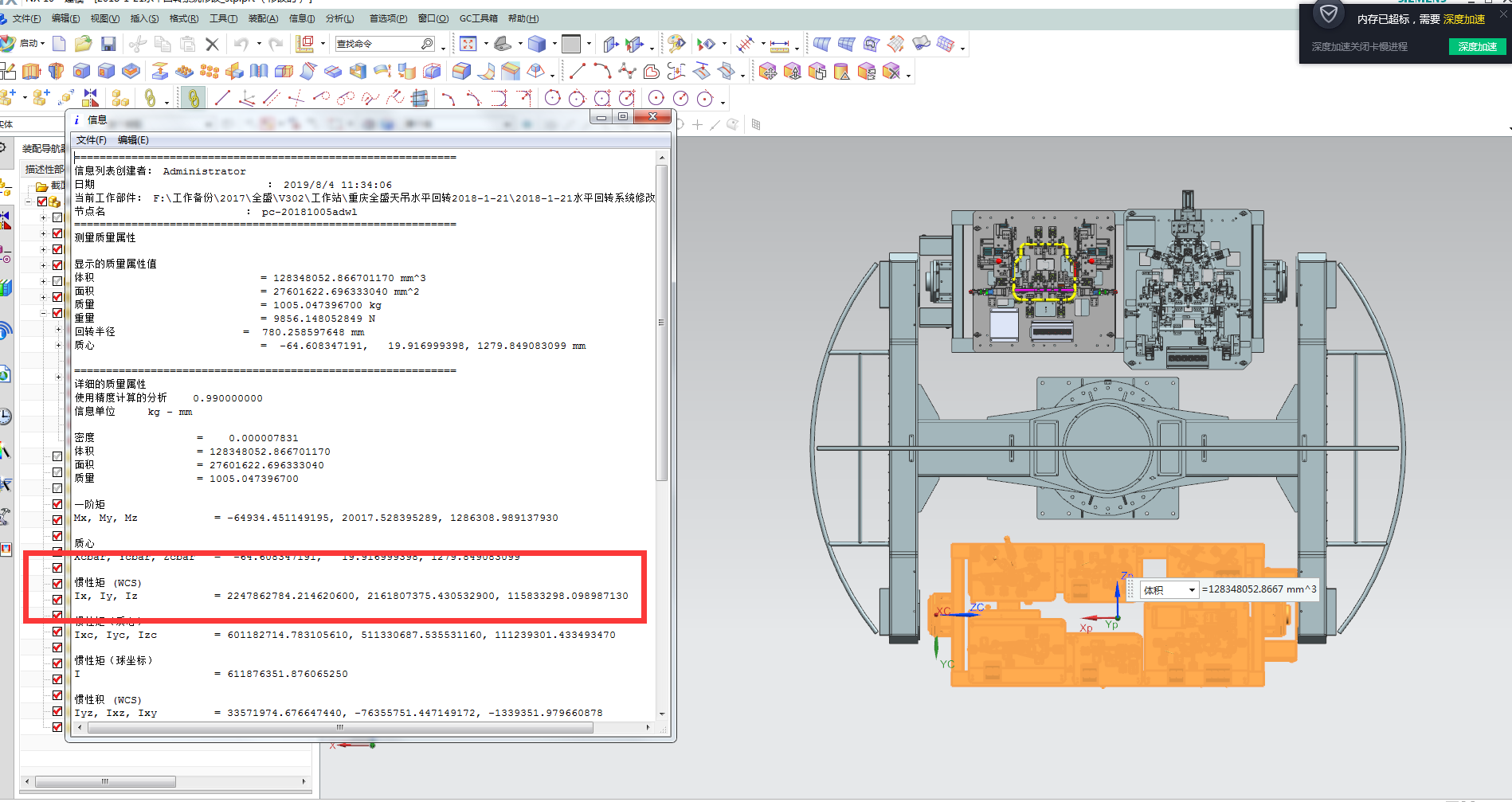This screenshot has width=1512, height=802.
Task: Click the Move face synchronous modeling icon
Action: (x=767, y=72)
